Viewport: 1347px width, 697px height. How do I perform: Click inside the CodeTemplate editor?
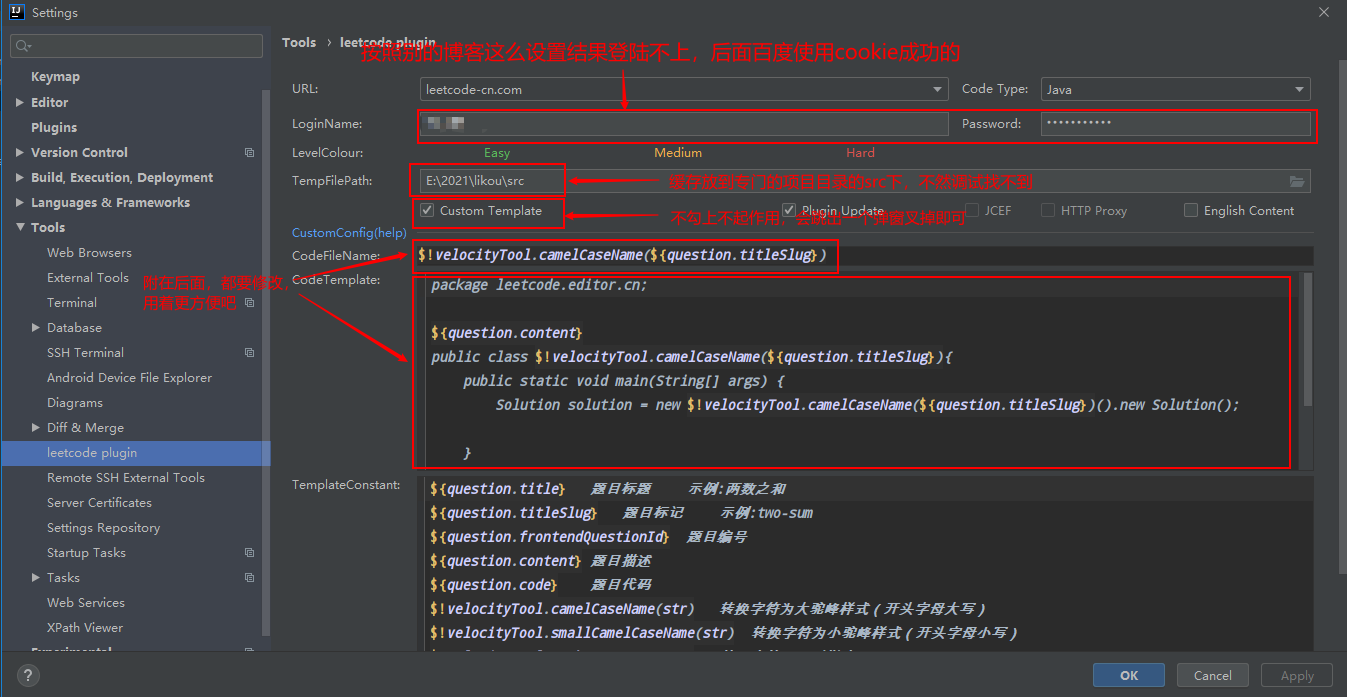point(860,370)
